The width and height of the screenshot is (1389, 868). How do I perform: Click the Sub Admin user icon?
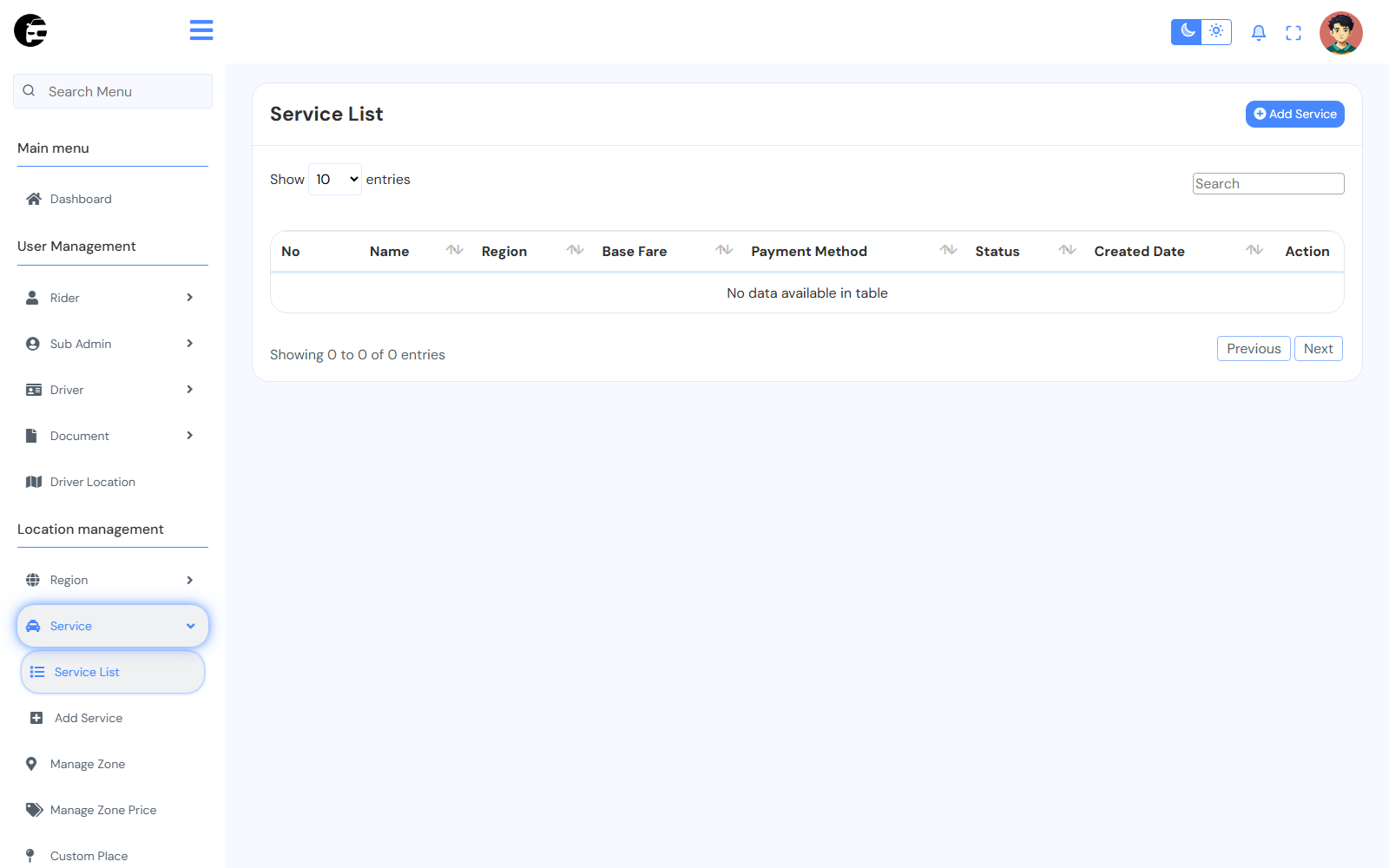33,344
